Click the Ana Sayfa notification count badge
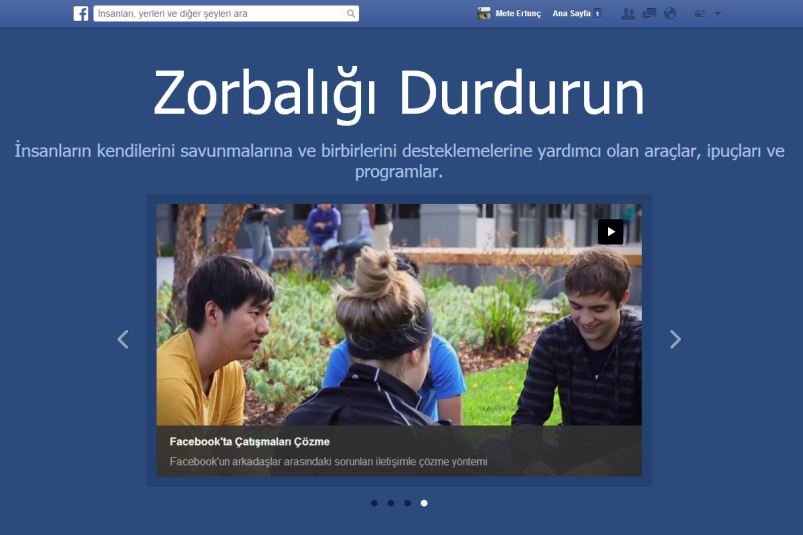 pyautogui.click(x=597, y=14)
